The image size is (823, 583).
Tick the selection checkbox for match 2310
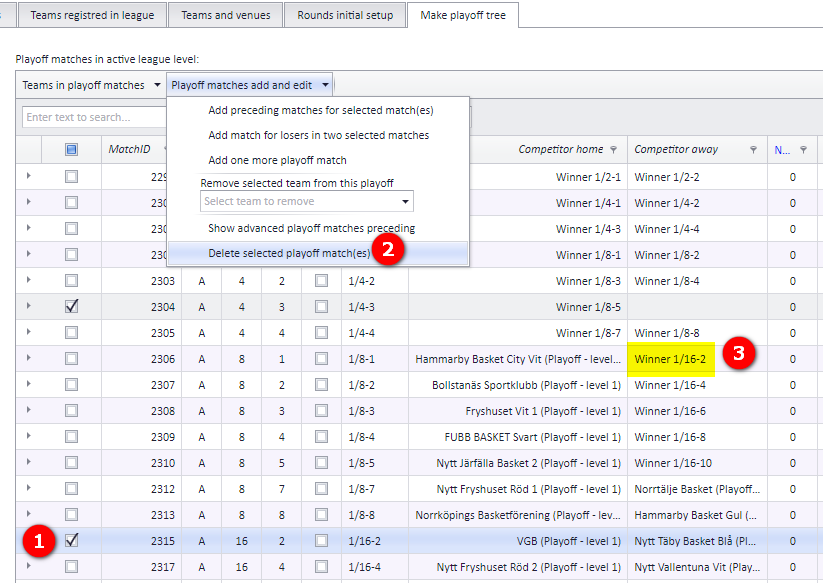(x=71, y=462)
